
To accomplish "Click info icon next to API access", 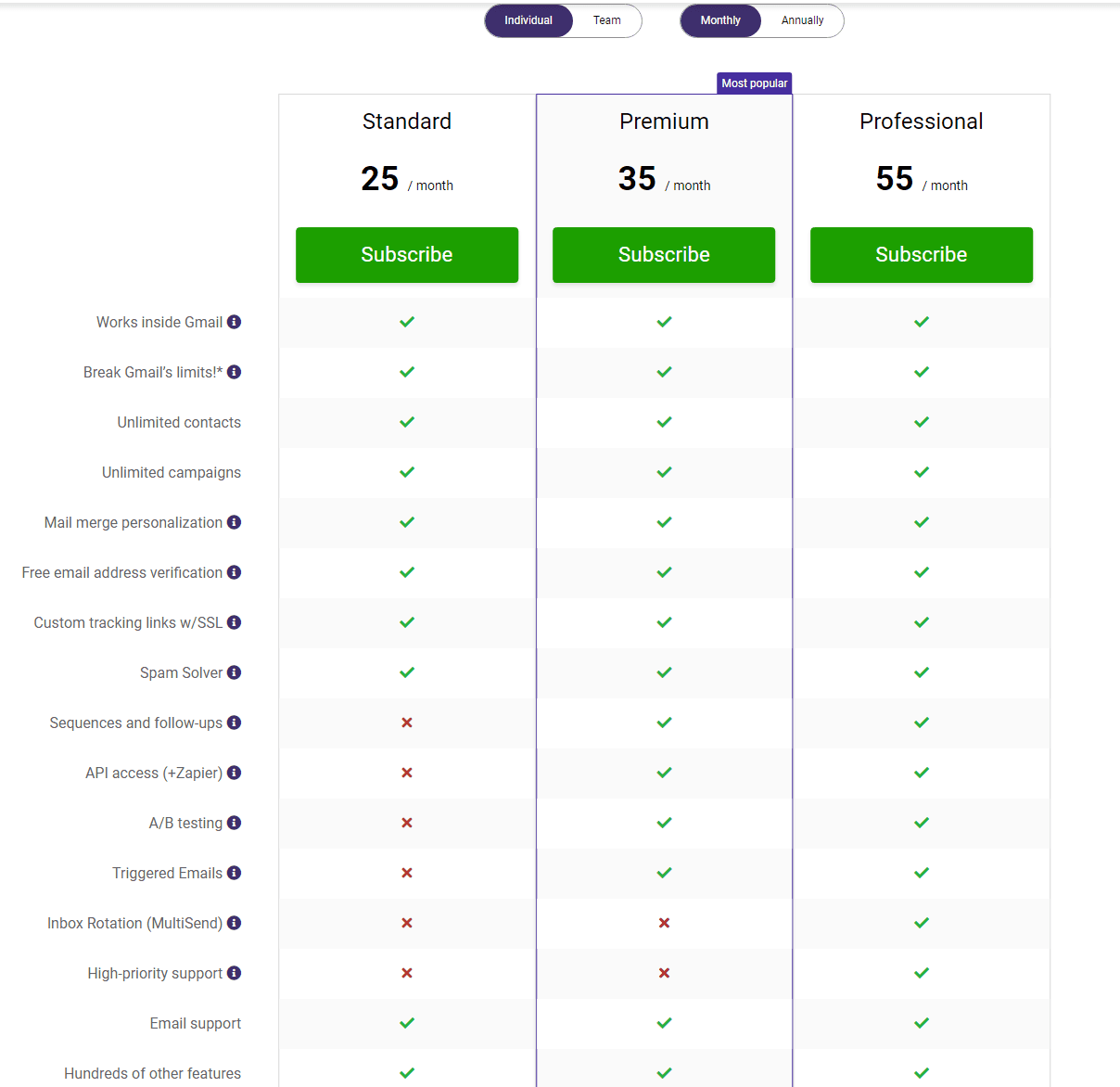I will pyautogui.click(x=234, y=773).
